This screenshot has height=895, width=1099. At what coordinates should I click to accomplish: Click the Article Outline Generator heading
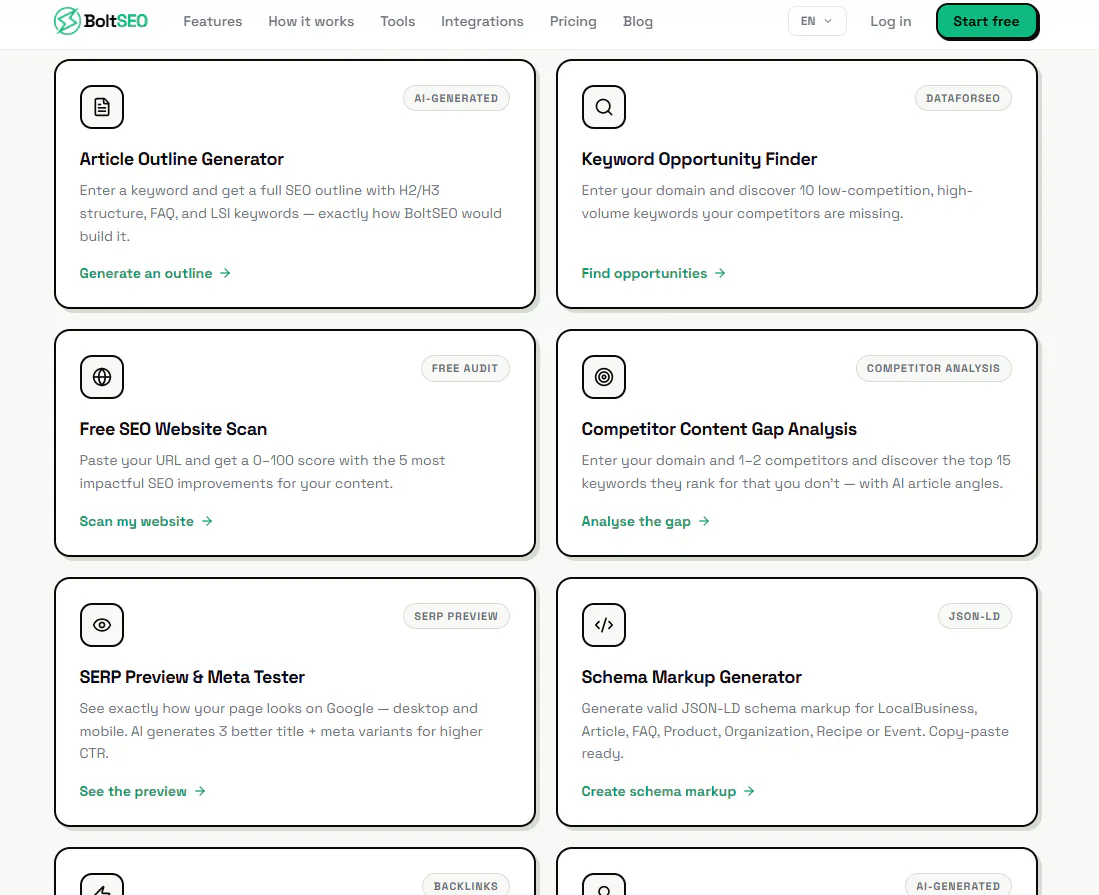click(x=182, y=159)
